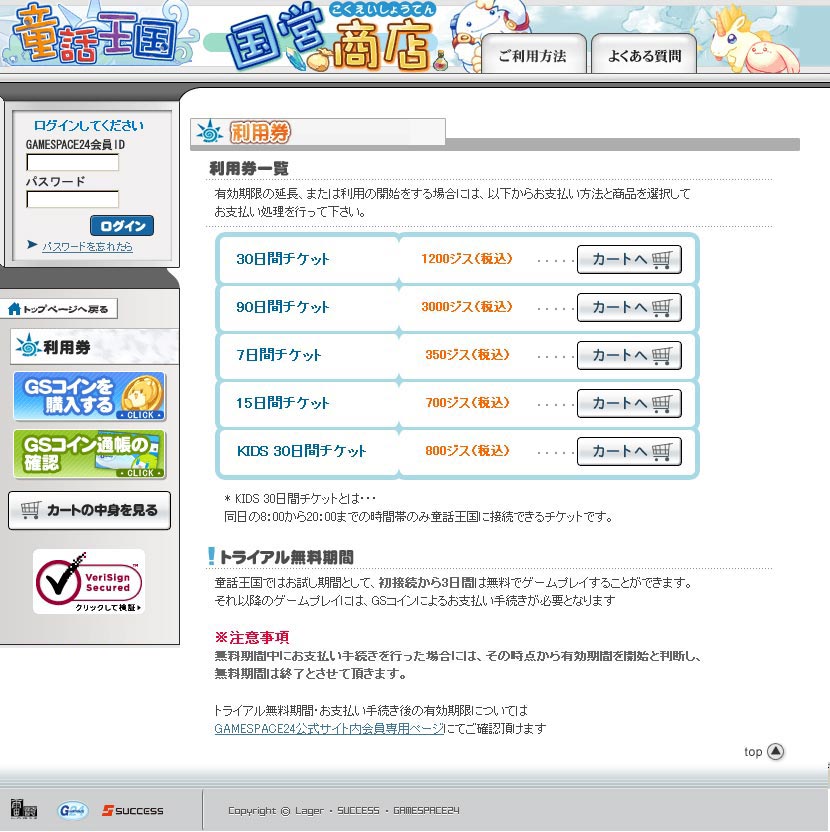Add 90日間チケット to cart
This screenshot has height=832, width=830.
tap(629, 307)
